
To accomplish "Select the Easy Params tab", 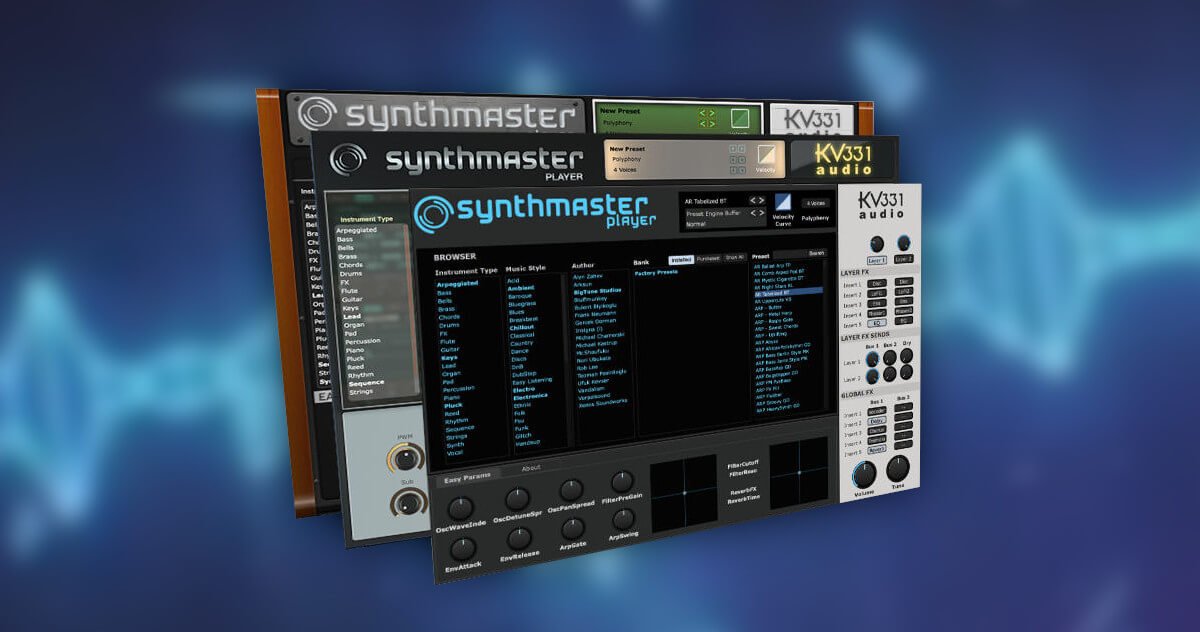I will pyautogui.click(x=465, y=479).
